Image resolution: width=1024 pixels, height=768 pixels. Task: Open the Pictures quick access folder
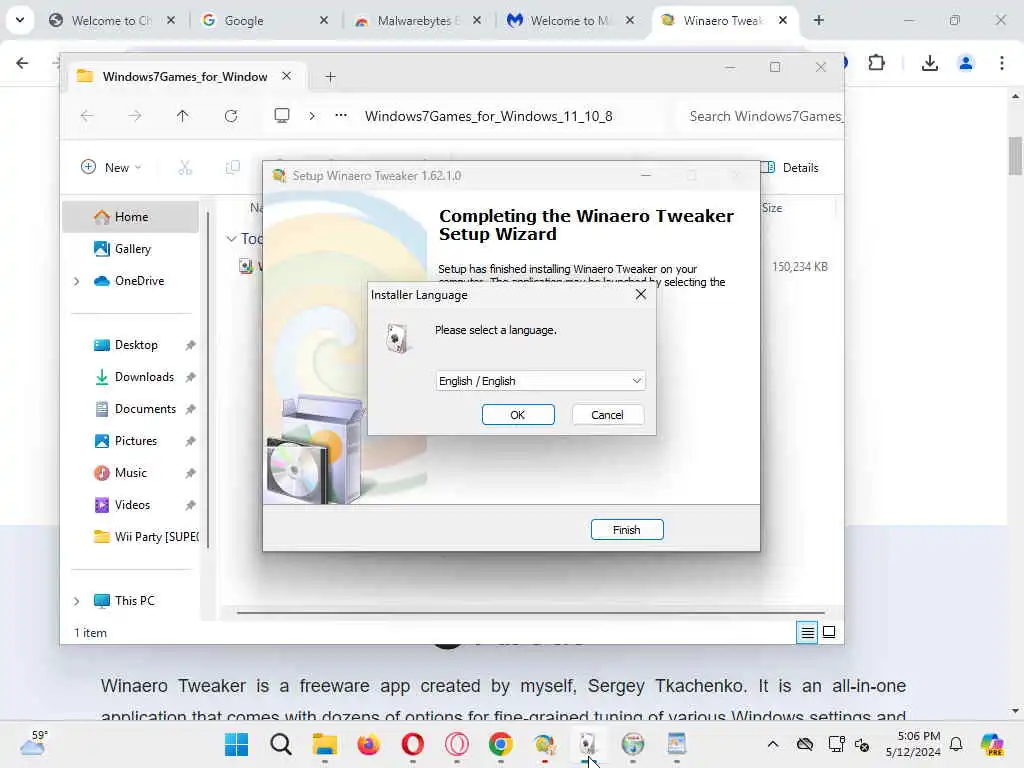[x=136, y=441]
